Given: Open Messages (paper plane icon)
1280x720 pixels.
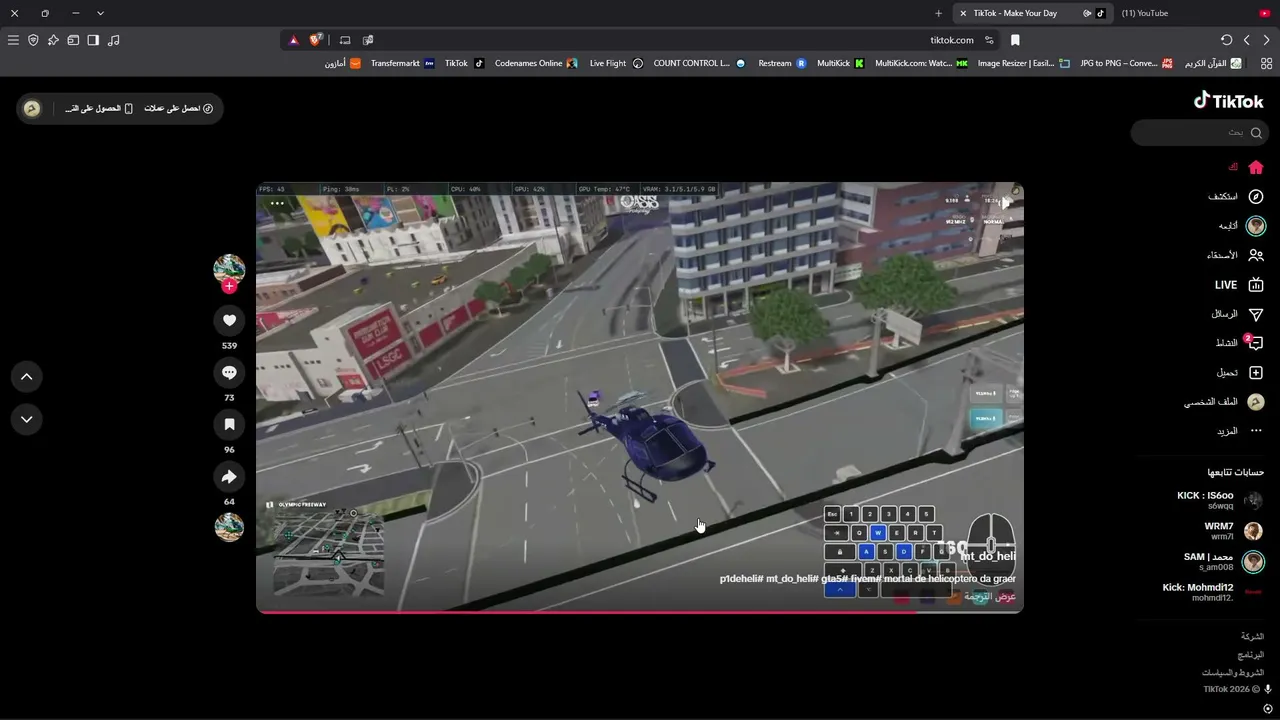Looking at the screenshot, I should (1256, 314).
